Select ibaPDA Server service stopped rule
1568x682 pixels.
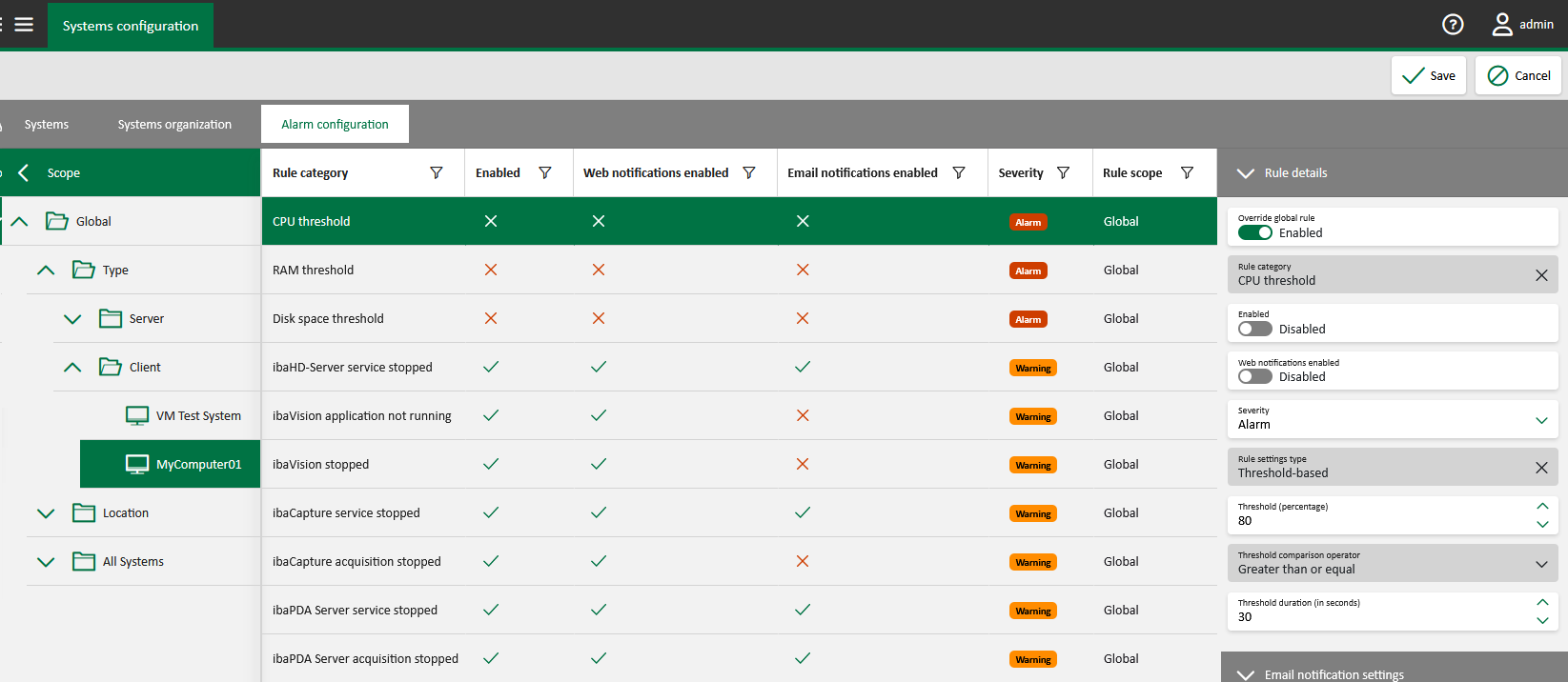coord(739,610)
